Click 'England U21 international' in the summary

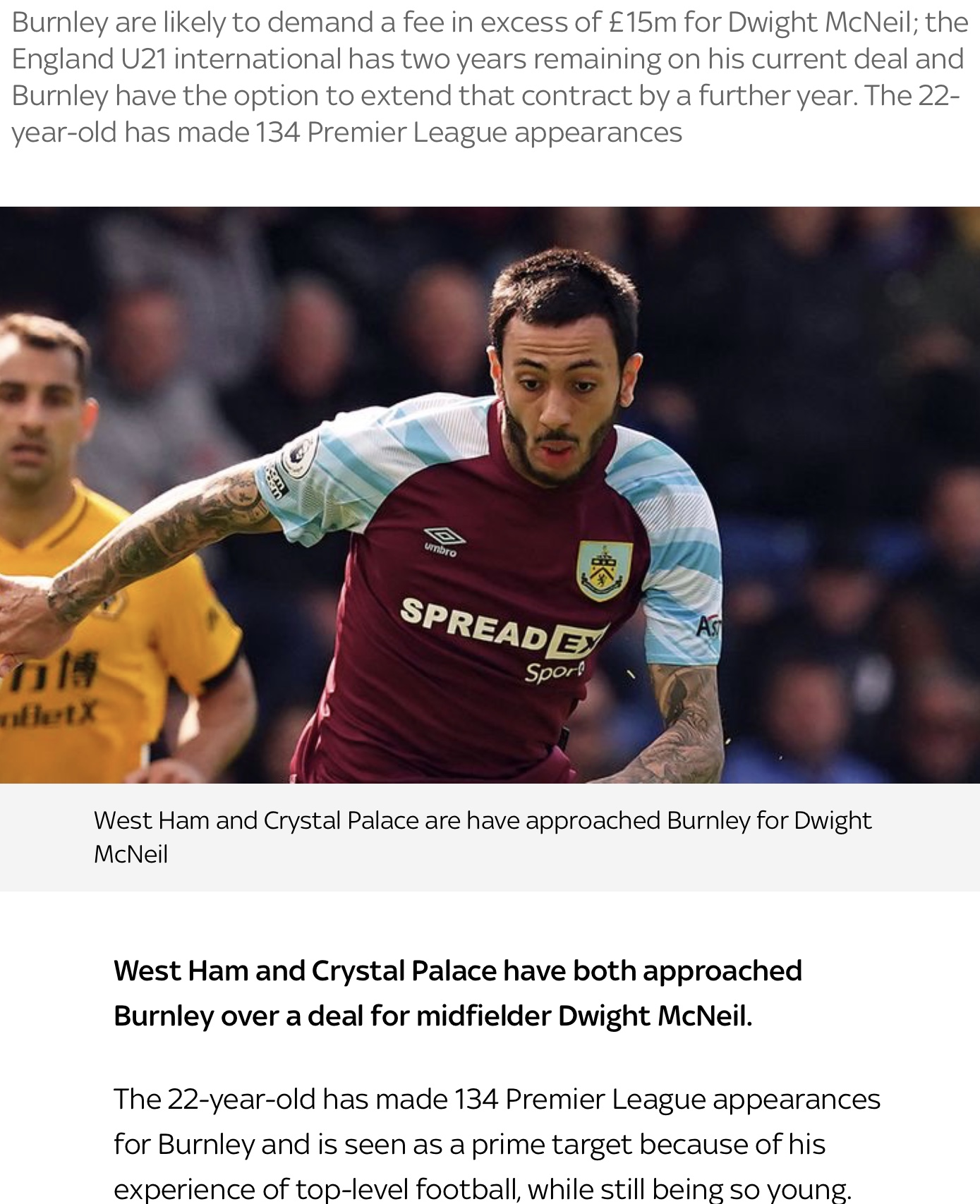pyautogui.click(x=176, y=59)
